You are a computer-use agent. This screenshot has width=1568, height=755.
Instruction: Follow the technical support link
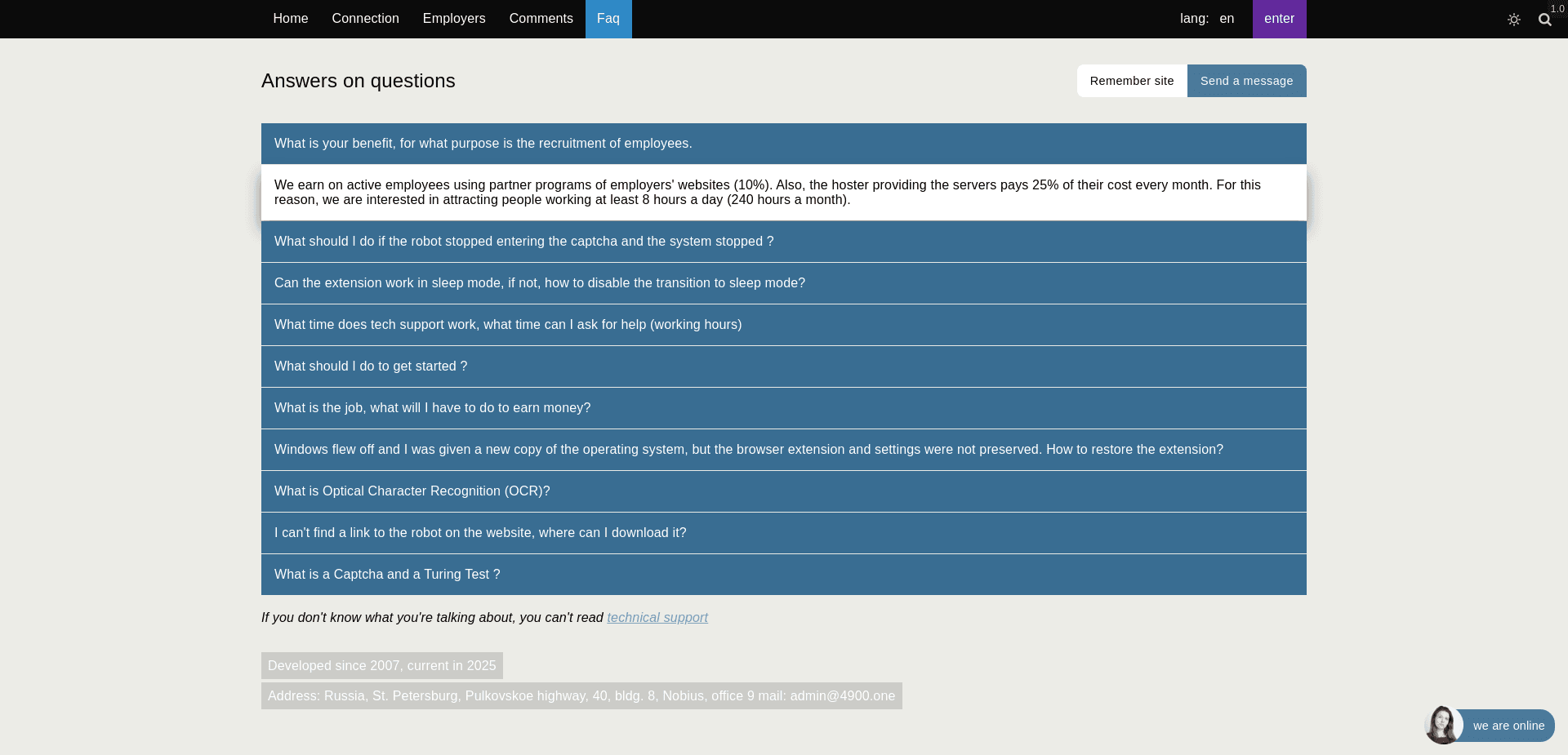657,618
